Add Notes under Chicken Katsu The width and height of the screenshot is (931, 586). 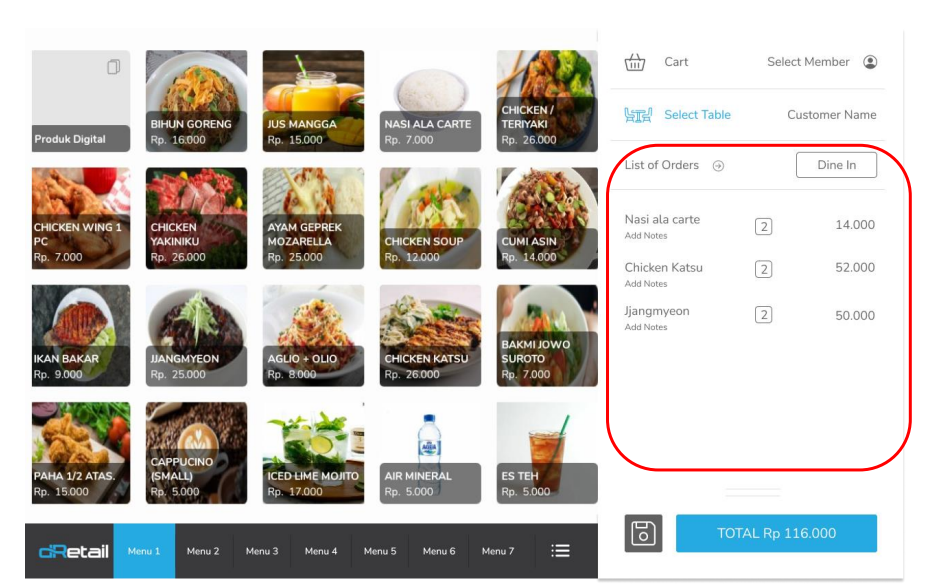[645, 284]
